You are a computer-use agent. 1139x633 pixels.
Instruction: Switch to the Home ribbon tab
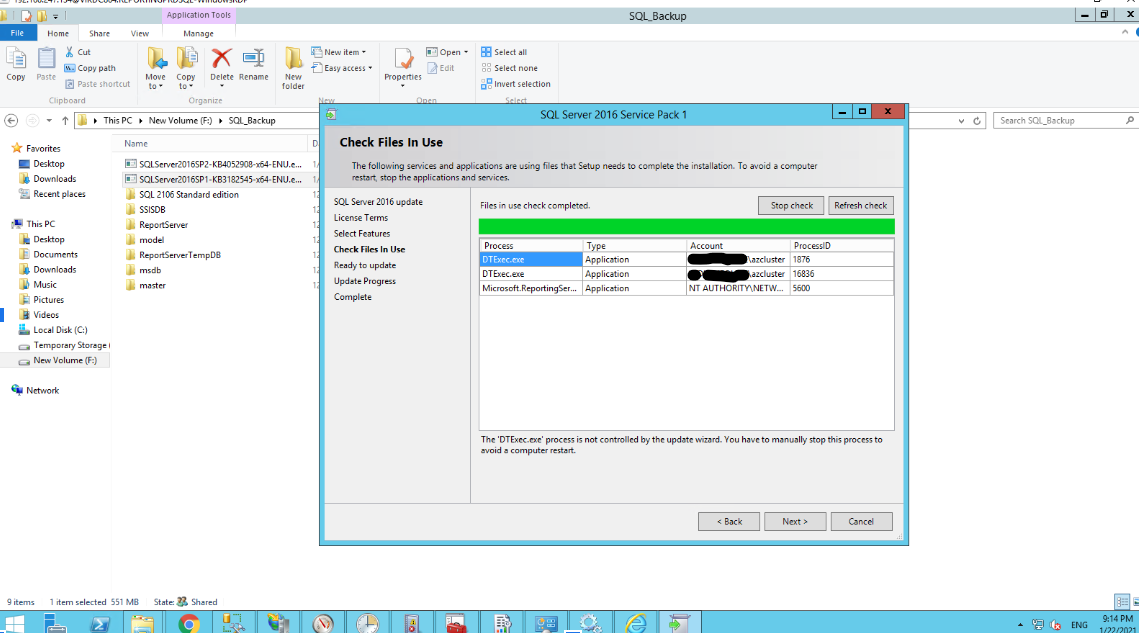coord(58,33)
